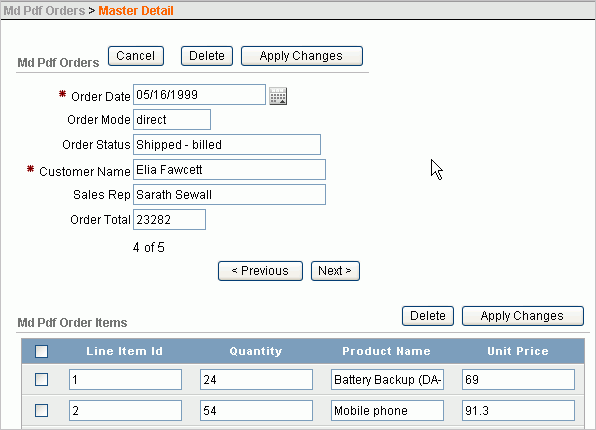Click the Sales Rep field

[229, 195]
